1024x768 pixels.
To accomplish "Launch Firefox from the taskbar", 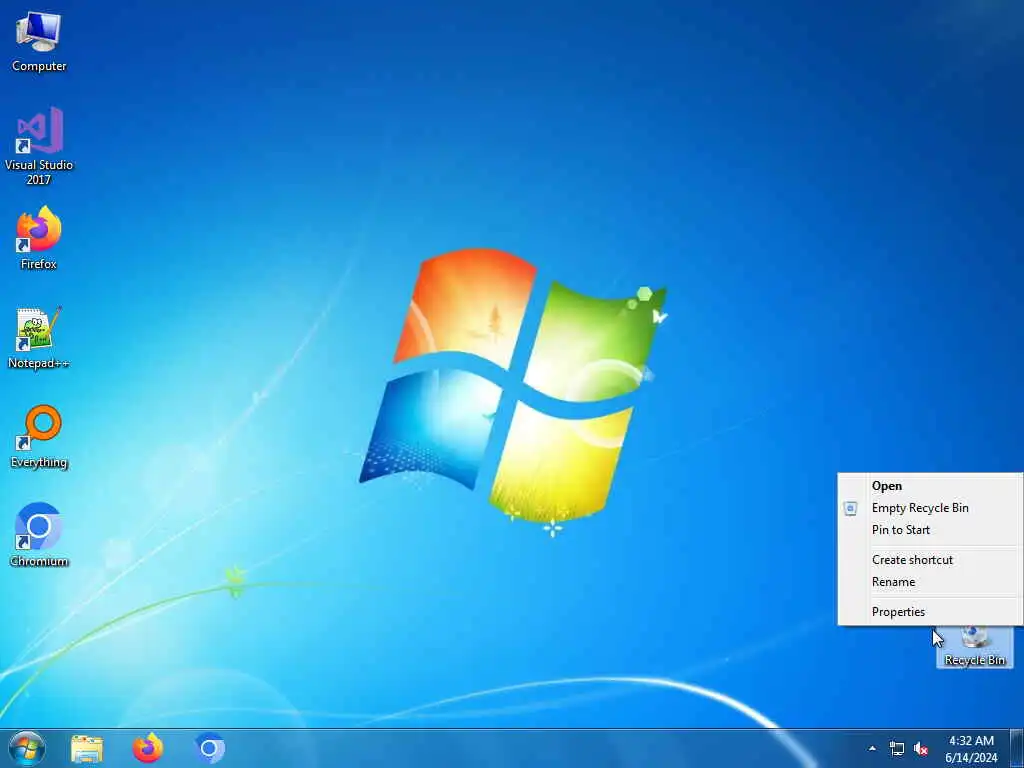I will pos(148,748).
